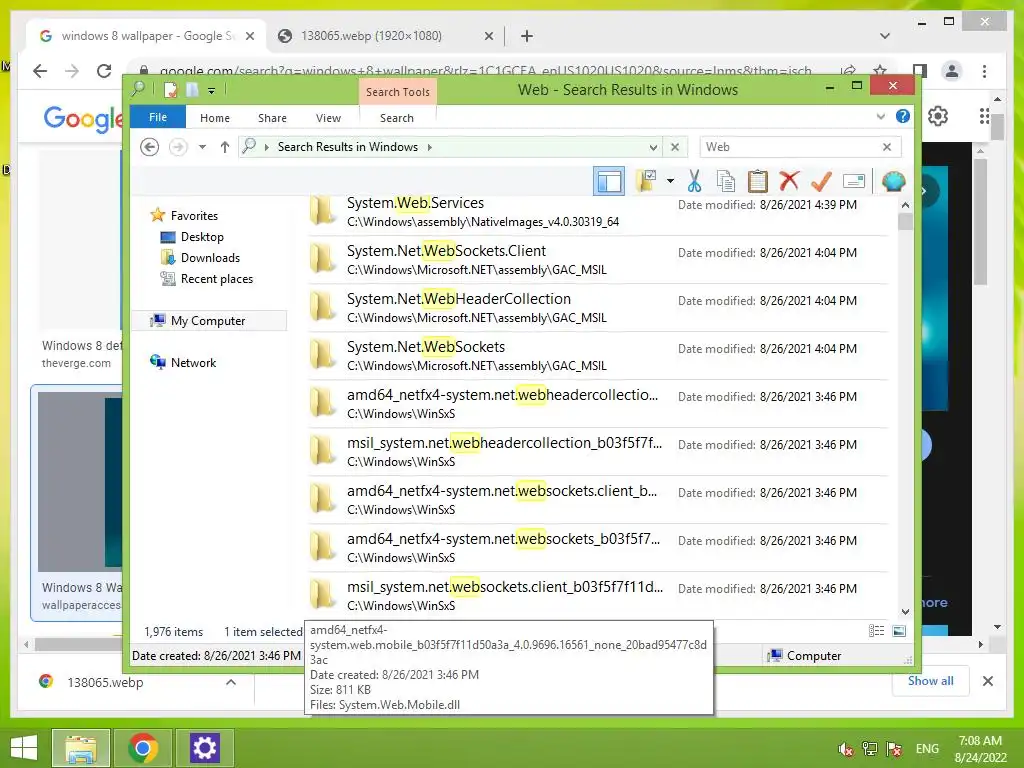The width and height of the screenshot is (1024, 768).
Task: Click Properties icon in quick access toolbar
Action: point(170,89)
